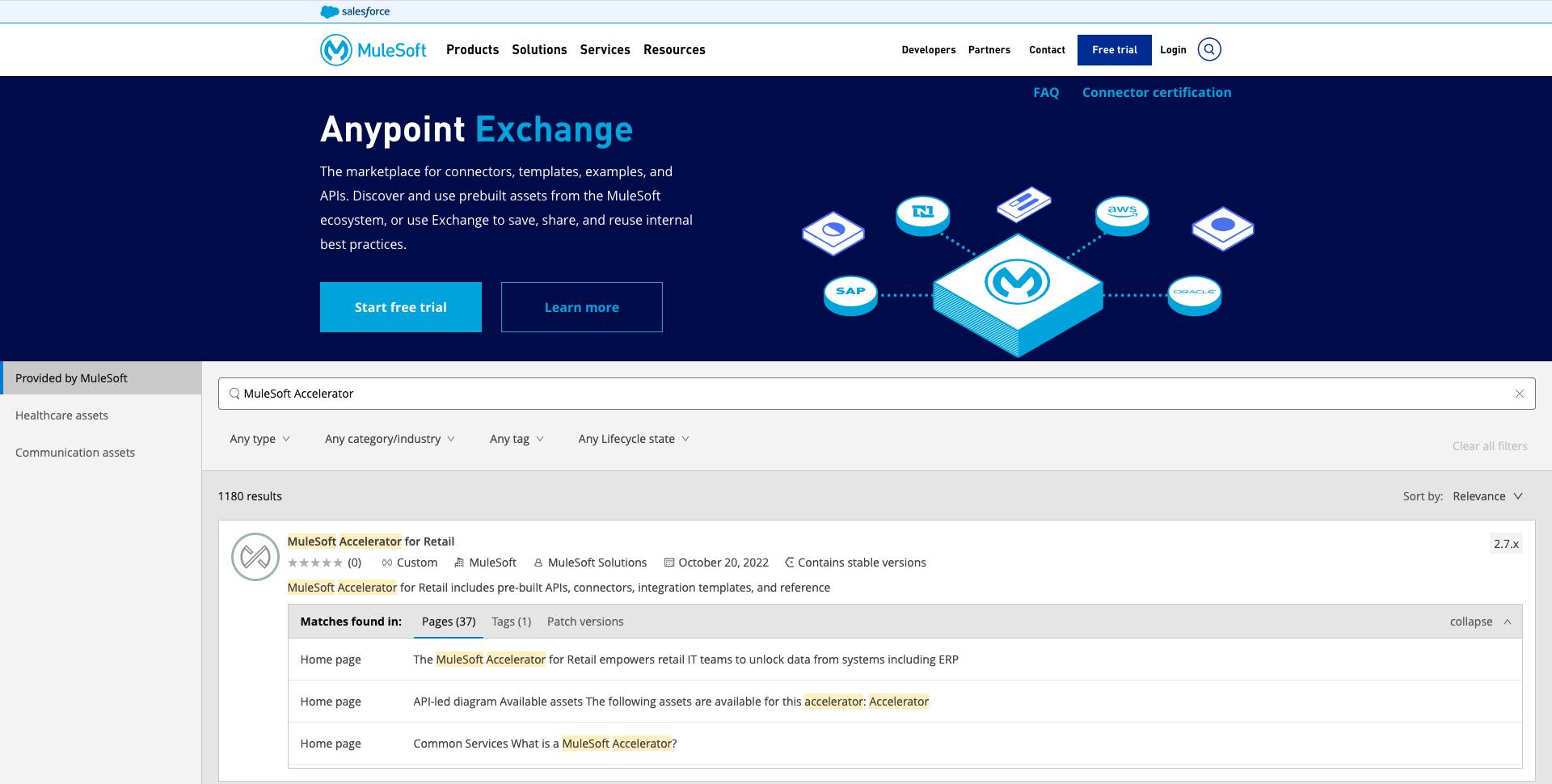Switch to the Pages (37) tab
This screenshot has width=1552, height=784.
click(x=449, y=622)
